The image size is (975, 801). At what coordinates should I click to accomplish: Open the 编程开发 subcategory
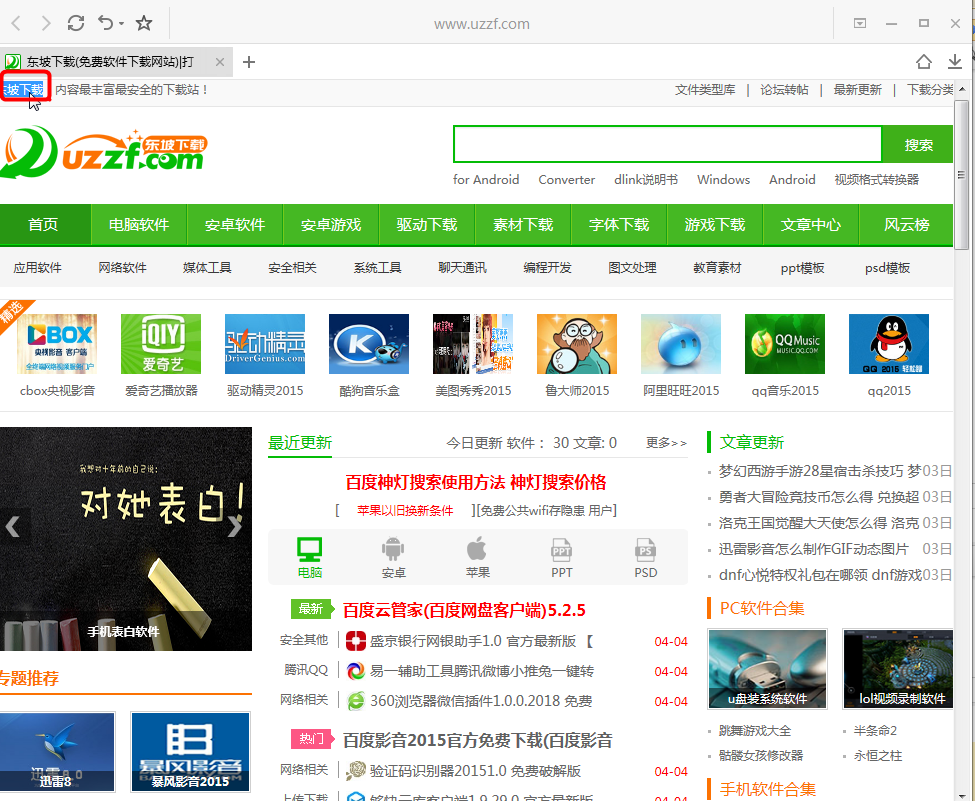[x=547, y=268]
